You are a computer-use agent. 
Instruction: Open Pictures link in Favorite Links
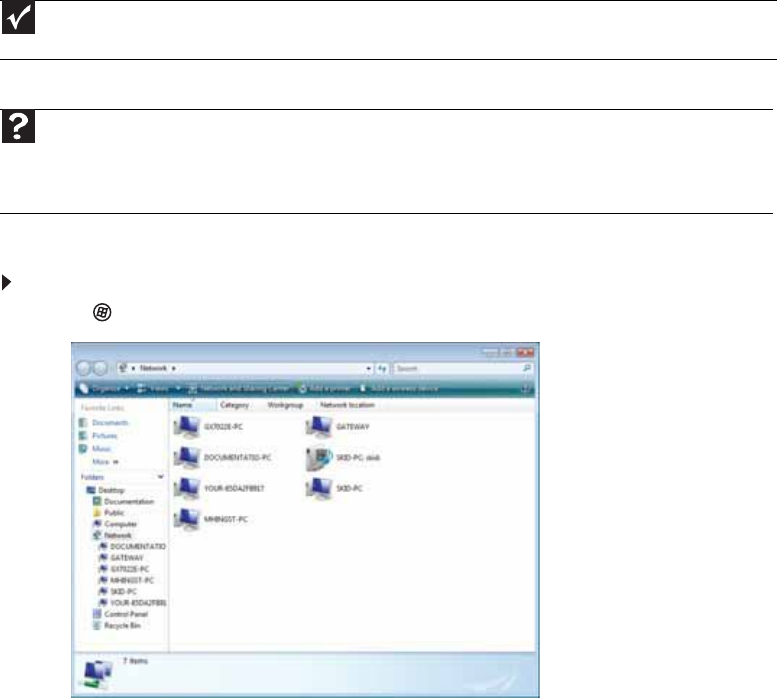pos(105,435)
